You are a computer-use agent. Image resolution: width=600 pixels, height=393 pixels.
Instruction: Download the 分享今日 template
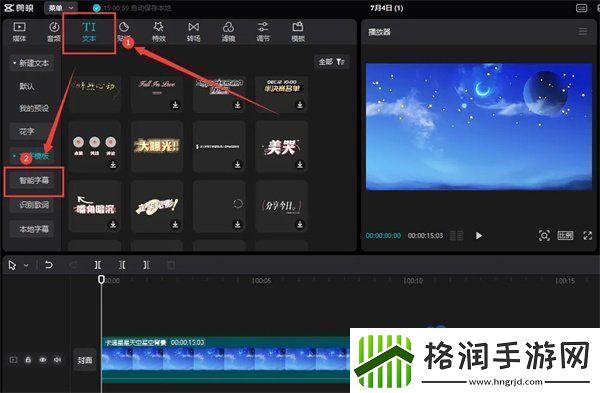[x=300, y=224]
